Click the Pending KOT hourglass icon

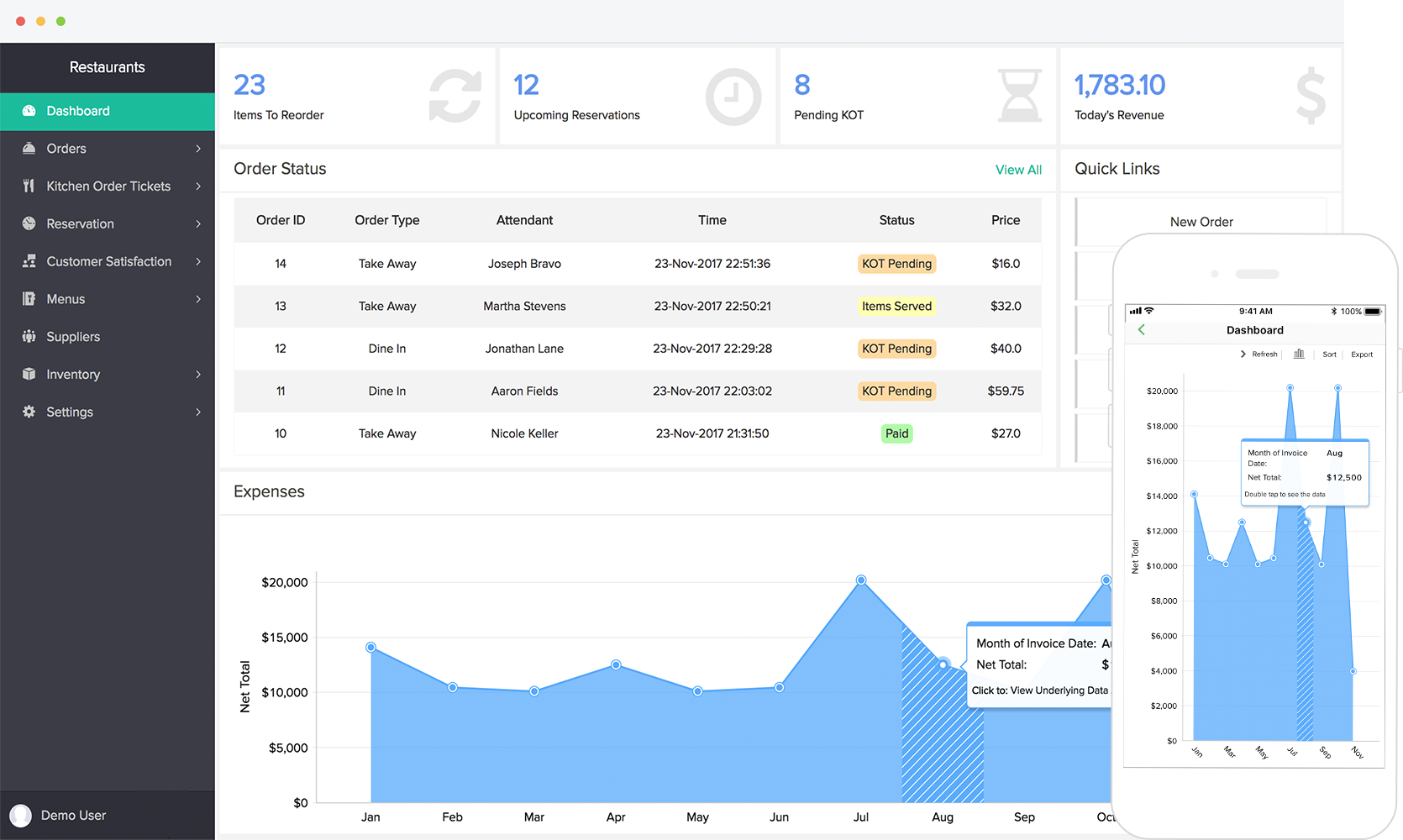[1019, 97]
